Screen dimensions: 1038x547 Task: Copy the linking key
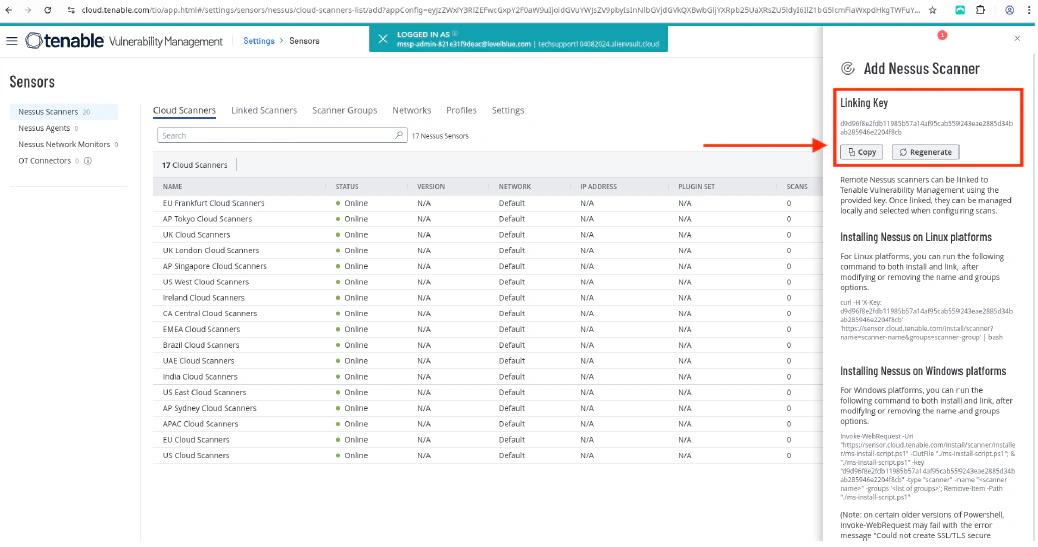point(861,152)
